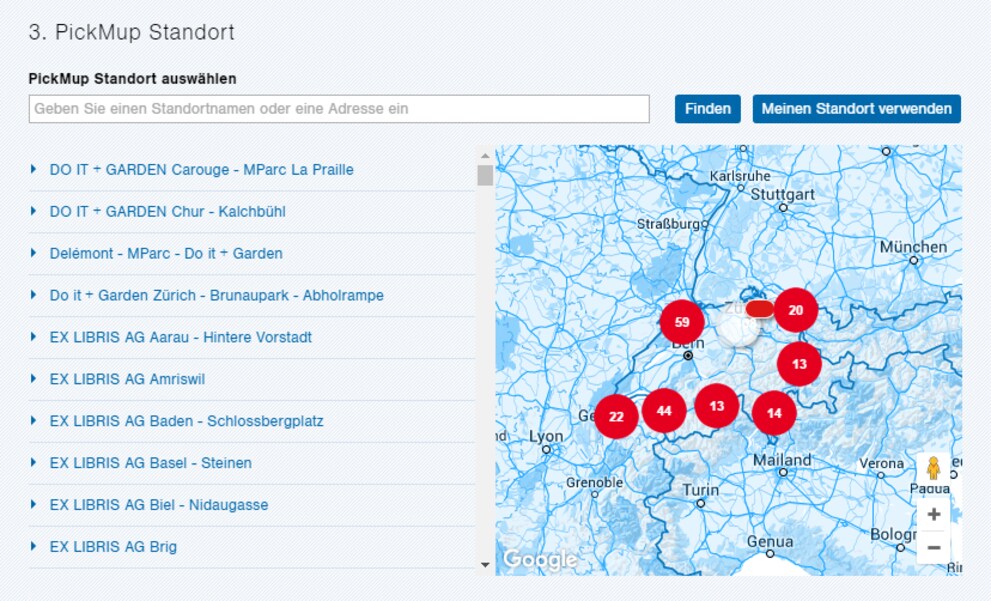The width and height of the screenshot is (991, 601).
Task: Expand EX LIBRIS Aarau arrow
Action: pyautogui.click(x=33, y=337)
